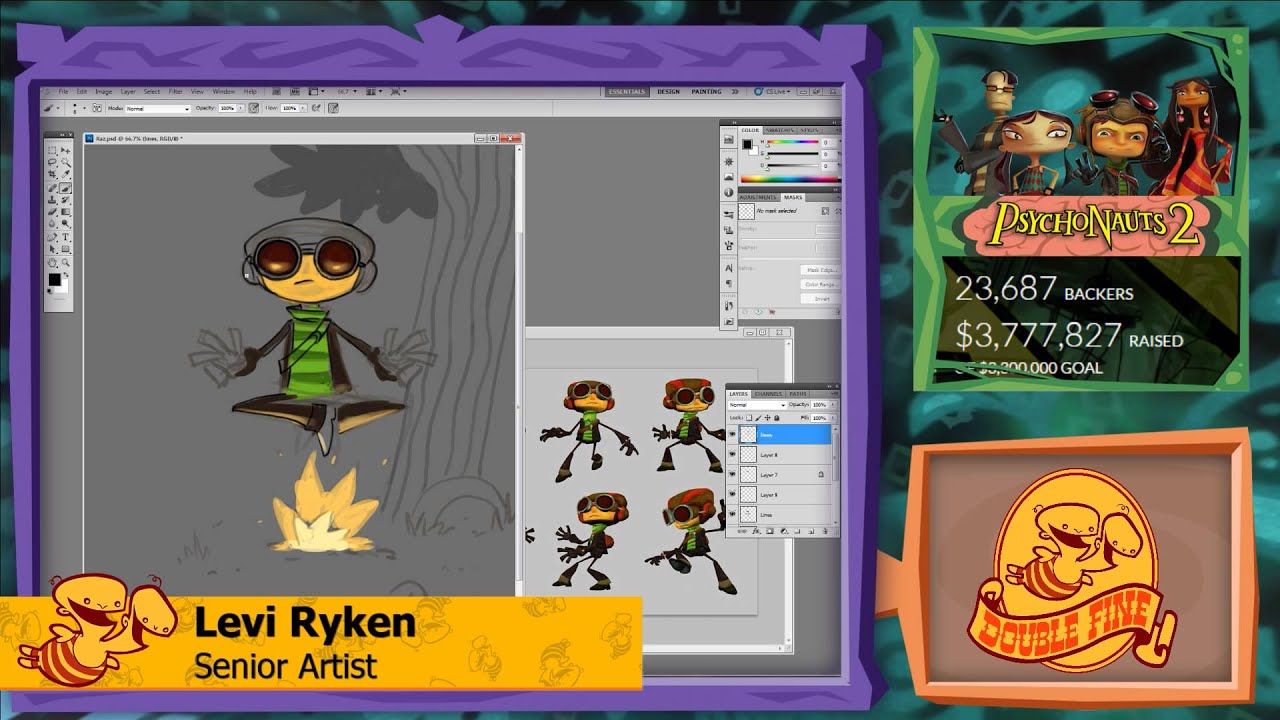Screen dimensions: 1280x720
Task: Toggle visibility of Layer 7
Action: click(x=732, y=474)
